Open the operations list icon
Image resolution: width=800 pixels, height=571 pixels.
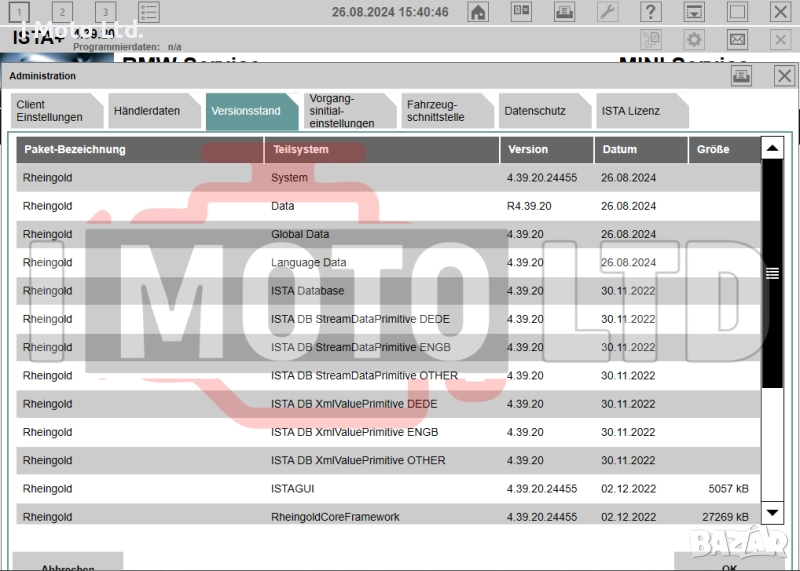coord(149,12)
